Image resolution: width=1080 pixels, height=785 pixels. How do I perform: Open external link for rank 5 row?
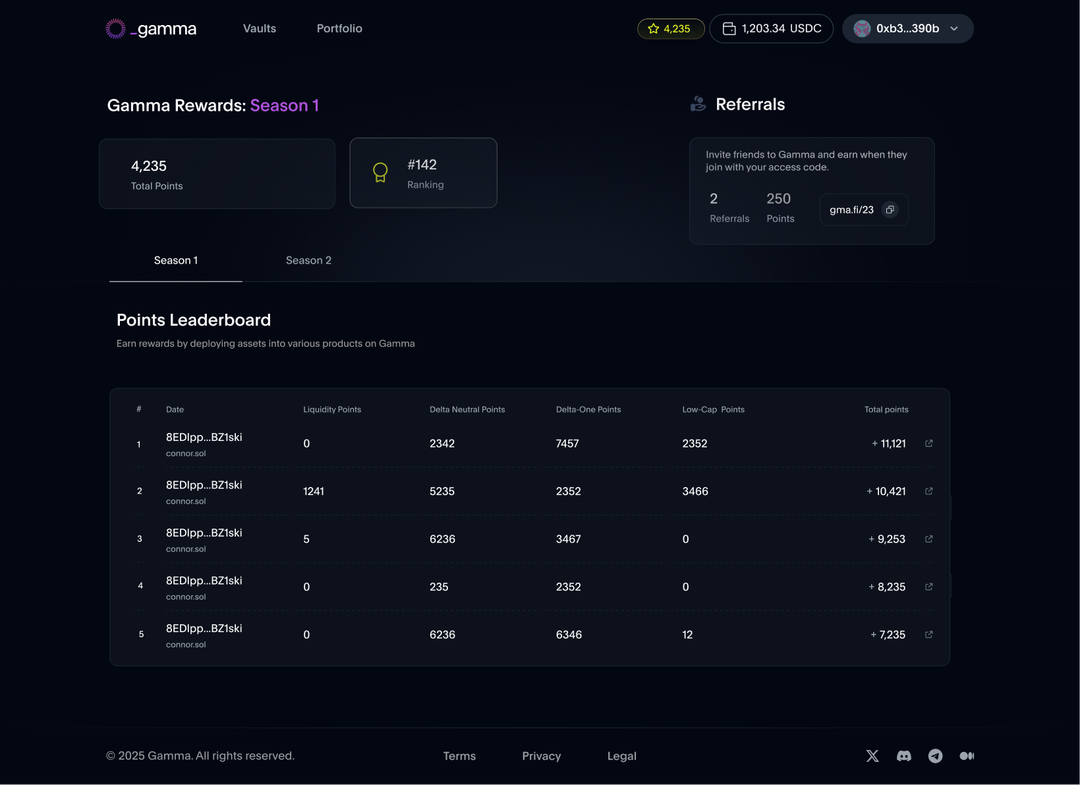tap(928, 635)
